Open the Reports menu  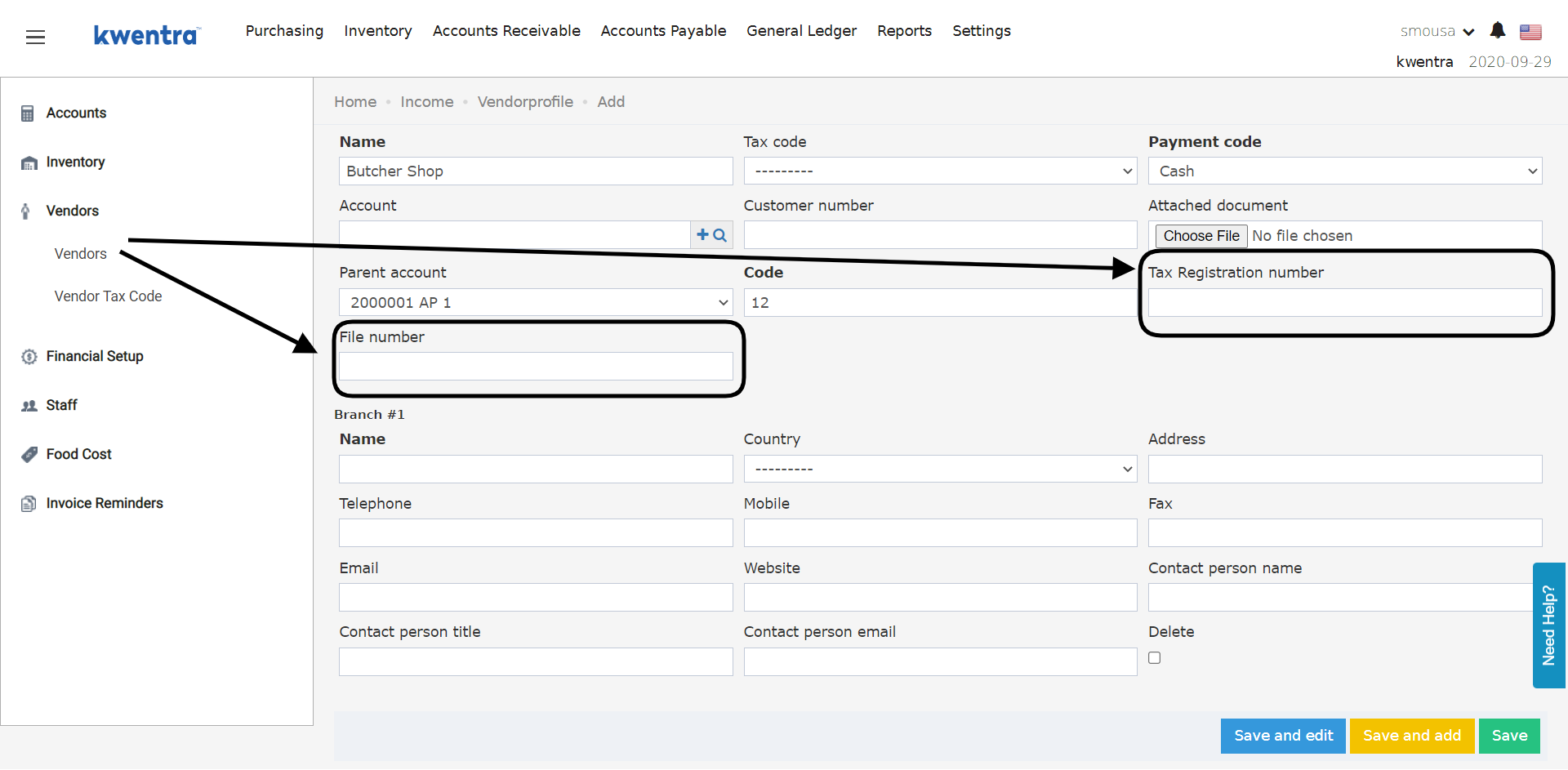[904, 31]
